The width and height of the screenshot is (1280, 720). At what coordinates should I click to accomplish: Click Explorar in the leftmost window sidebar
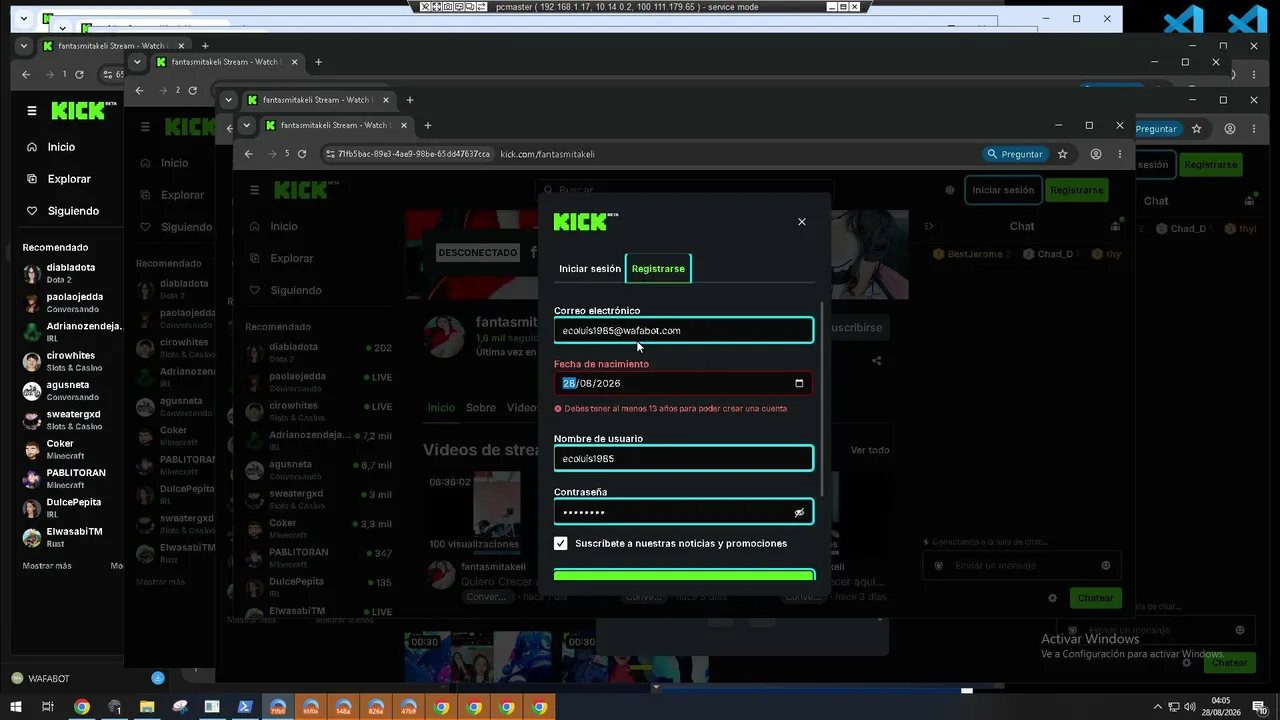68,179
